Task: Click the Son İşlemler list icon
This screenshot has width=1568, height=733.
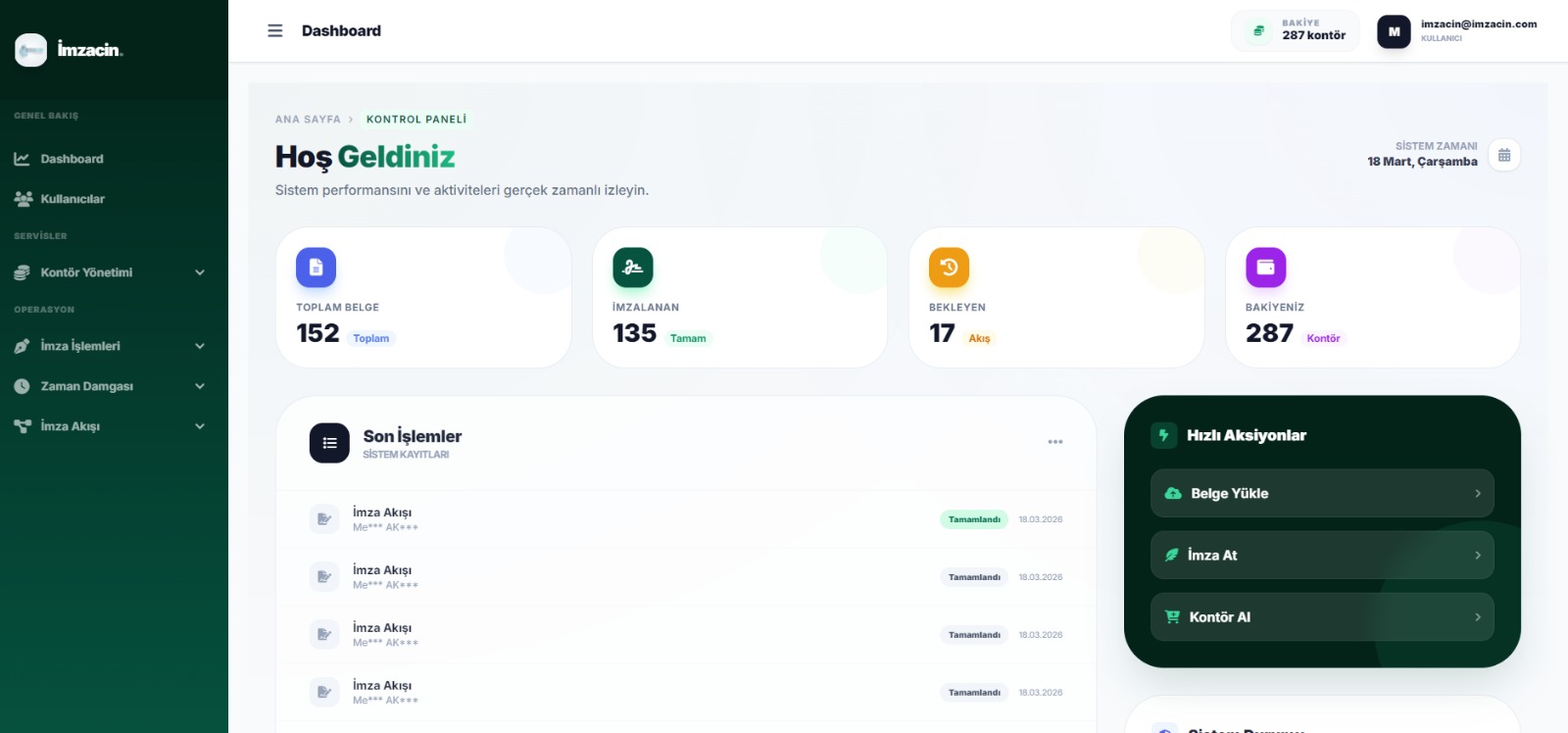Action: click(329, 443)
